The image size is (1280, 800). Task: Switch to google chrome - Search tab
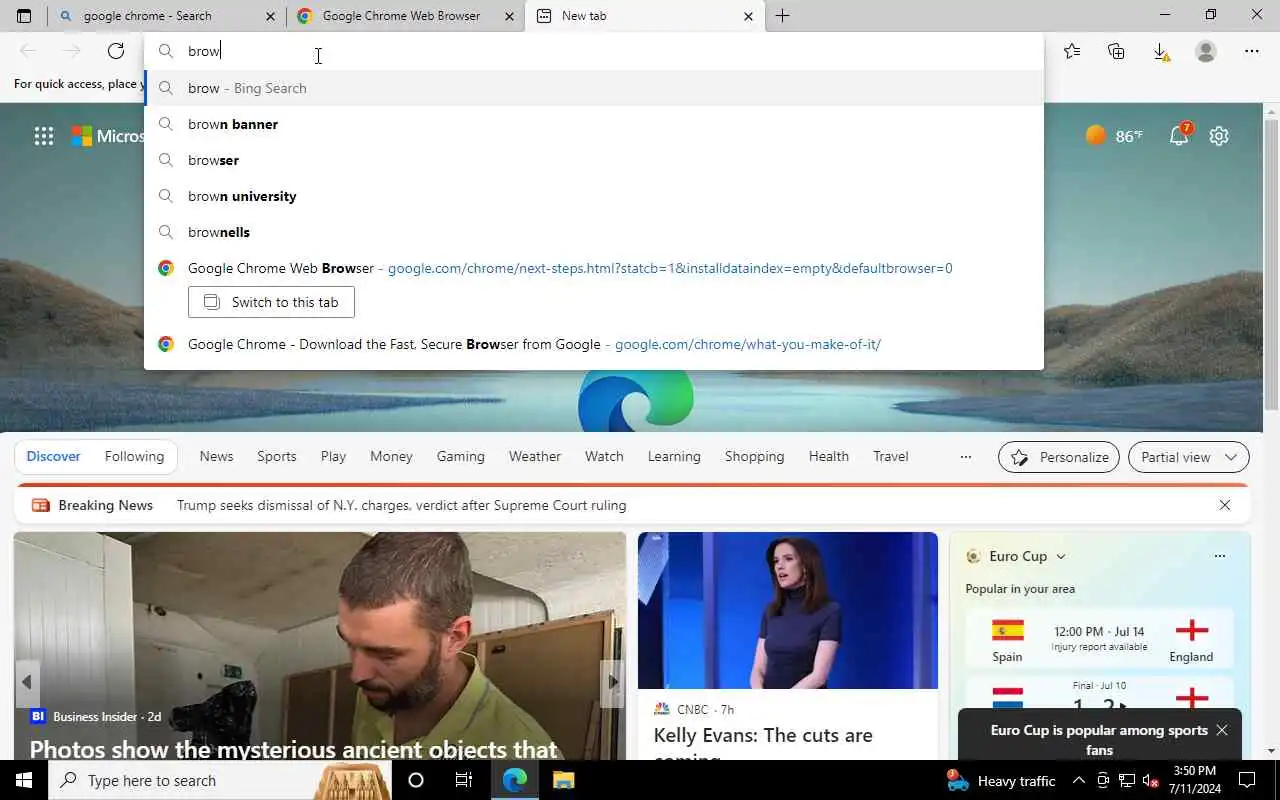(x=167, y=16)
